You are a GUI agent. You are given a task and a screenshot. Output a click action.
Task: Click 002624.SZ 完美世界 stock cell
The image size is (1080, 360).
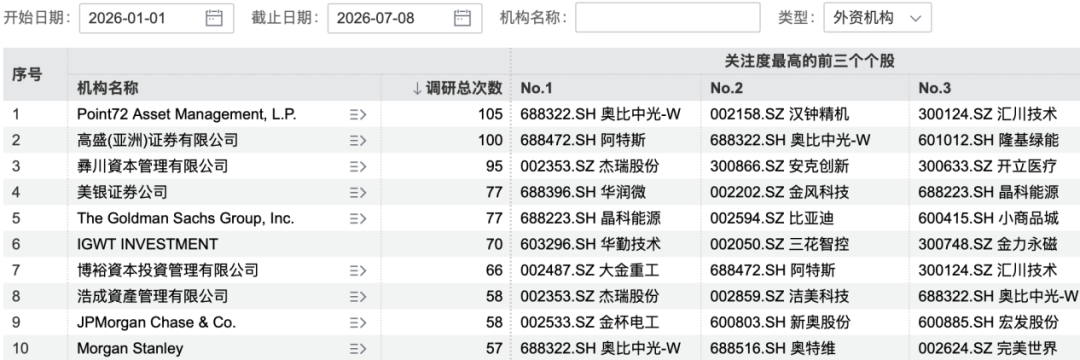[988, 348]
